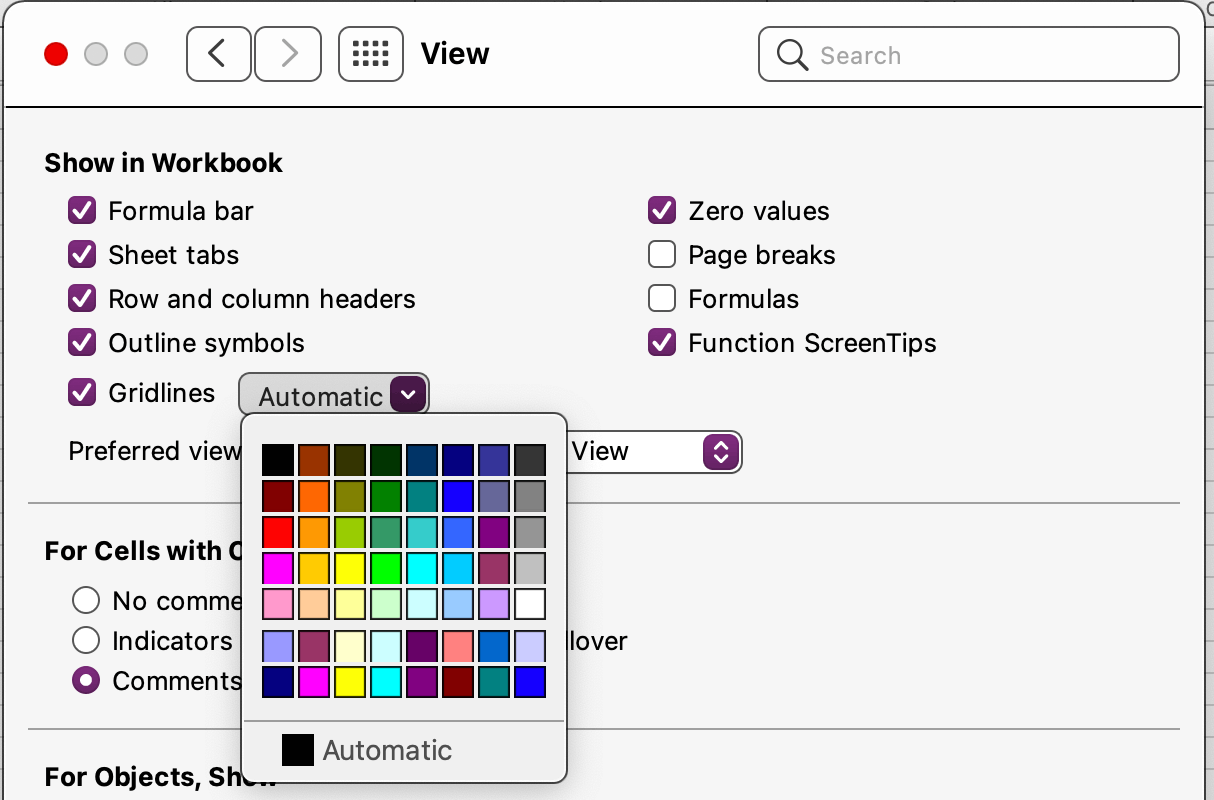Click the back navigation arrow
Viewport: 1214px width, 800px height.
coord(218,54)
